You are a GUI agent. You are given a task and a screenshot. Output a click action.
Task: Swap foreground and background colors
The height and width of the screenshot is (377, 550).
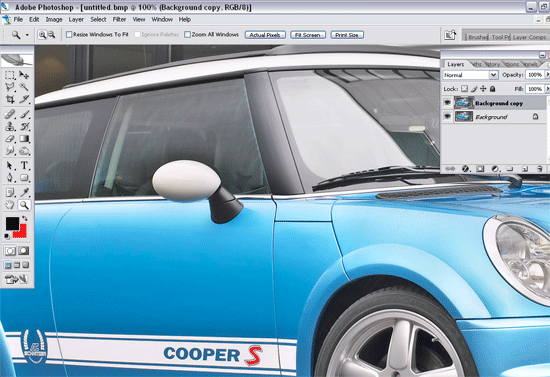click(25, 218)
